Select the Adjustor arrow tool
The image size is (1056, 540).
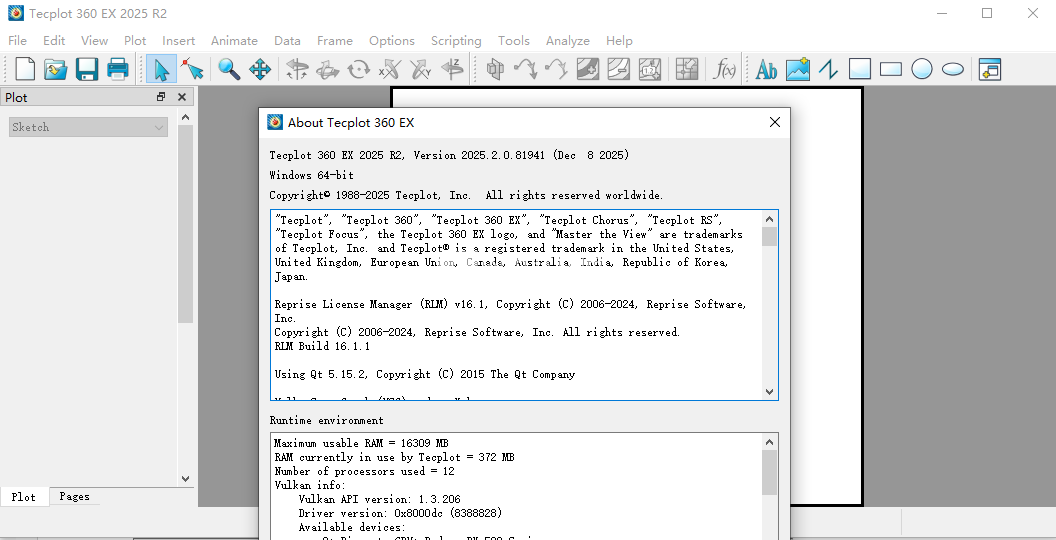click(192, 69)
